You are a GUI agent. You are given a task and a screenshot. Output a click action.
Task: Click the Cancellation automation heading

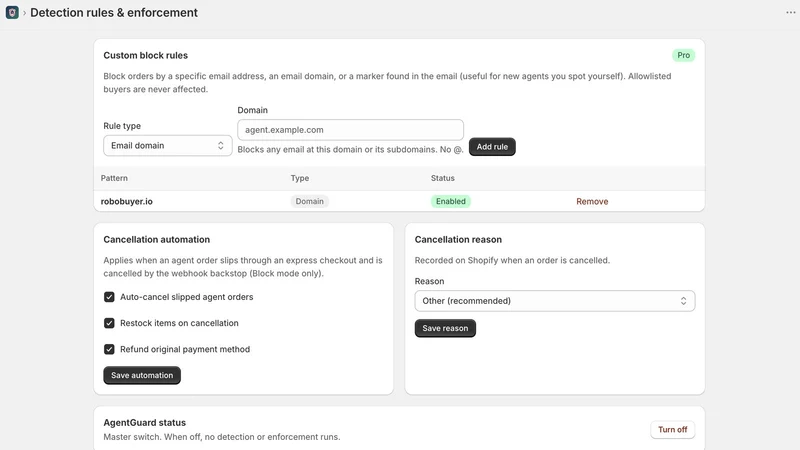pos(157,239)
